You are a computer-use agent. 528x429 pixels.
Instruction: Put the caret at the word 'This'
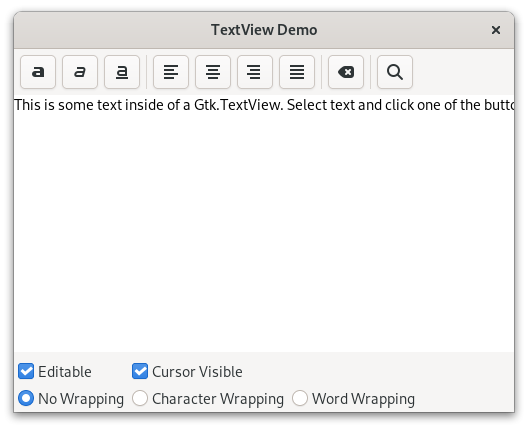pos(27,105)
